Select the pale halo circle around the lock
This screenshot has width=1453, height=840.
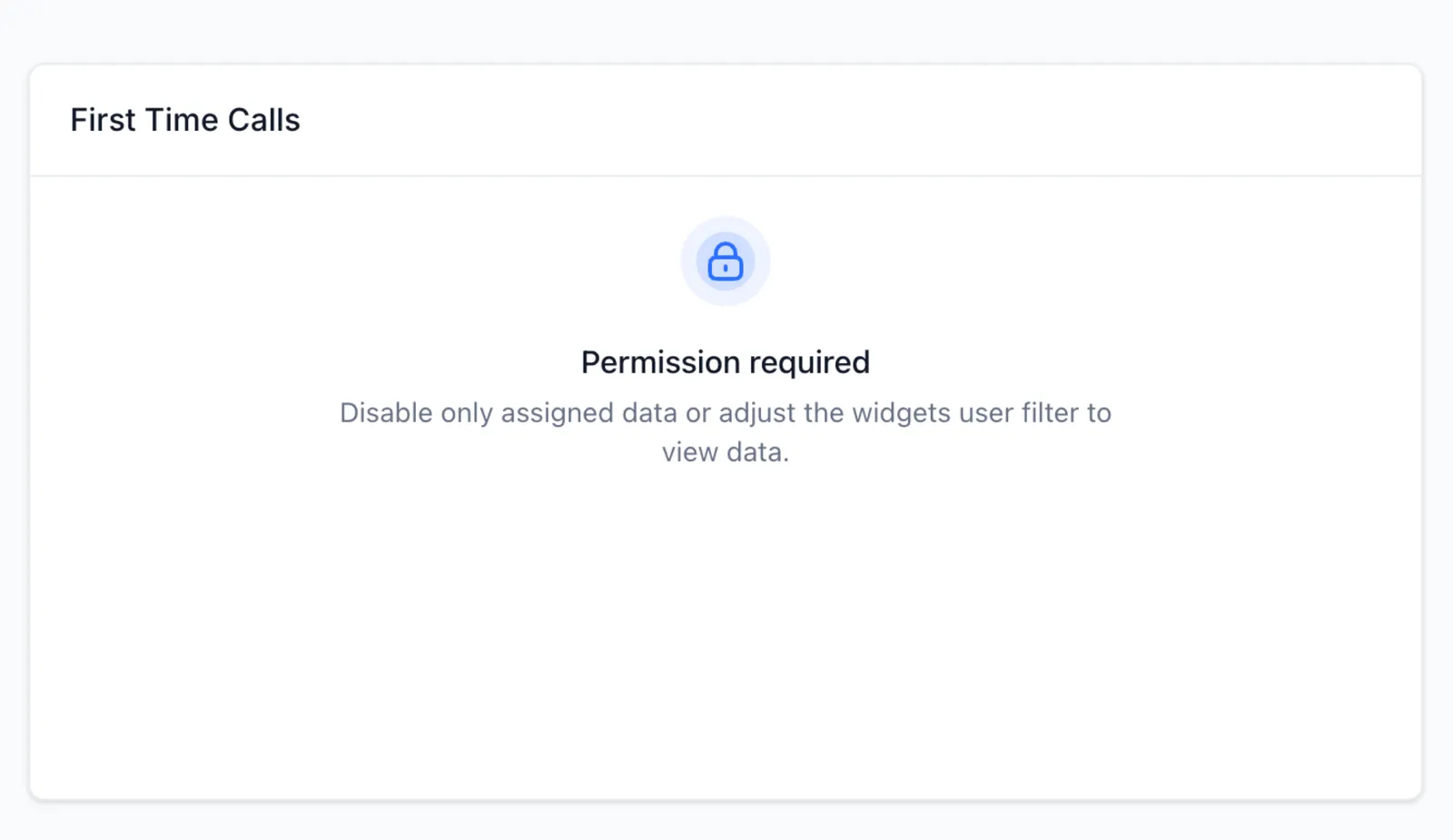pos(726,262)
